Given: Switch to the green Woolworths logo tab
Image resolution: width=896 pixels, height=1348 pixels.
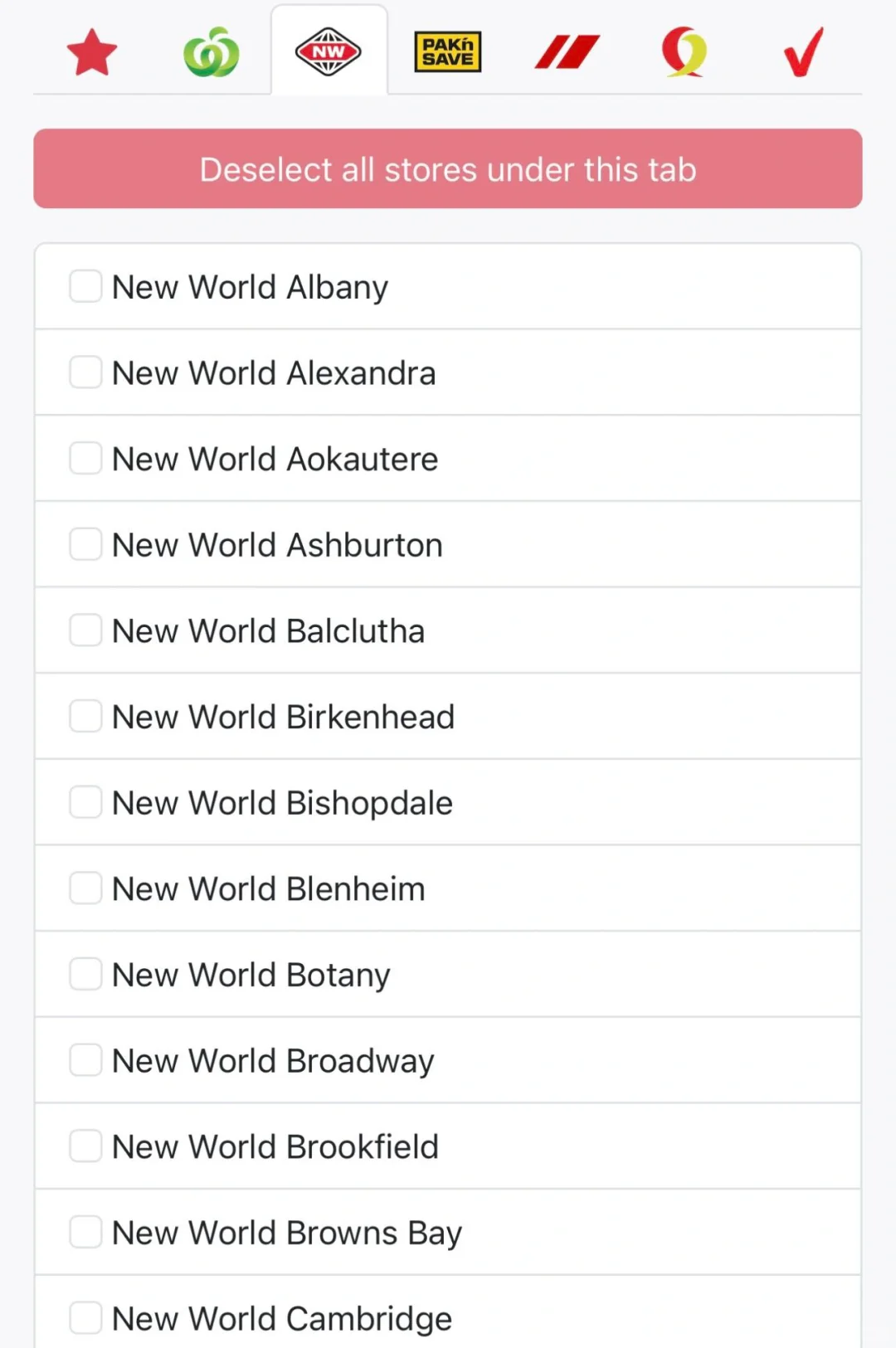Looking at the screenshot, I should point(211,52).
